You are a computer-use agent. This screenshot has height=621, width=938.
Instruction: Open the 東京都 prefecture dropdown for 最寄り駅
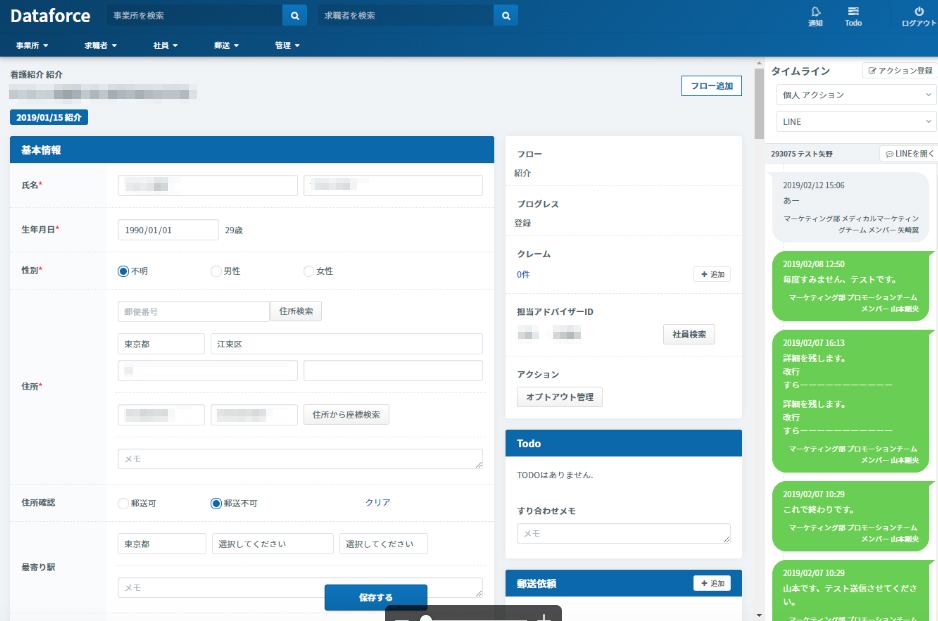[161, 544]
